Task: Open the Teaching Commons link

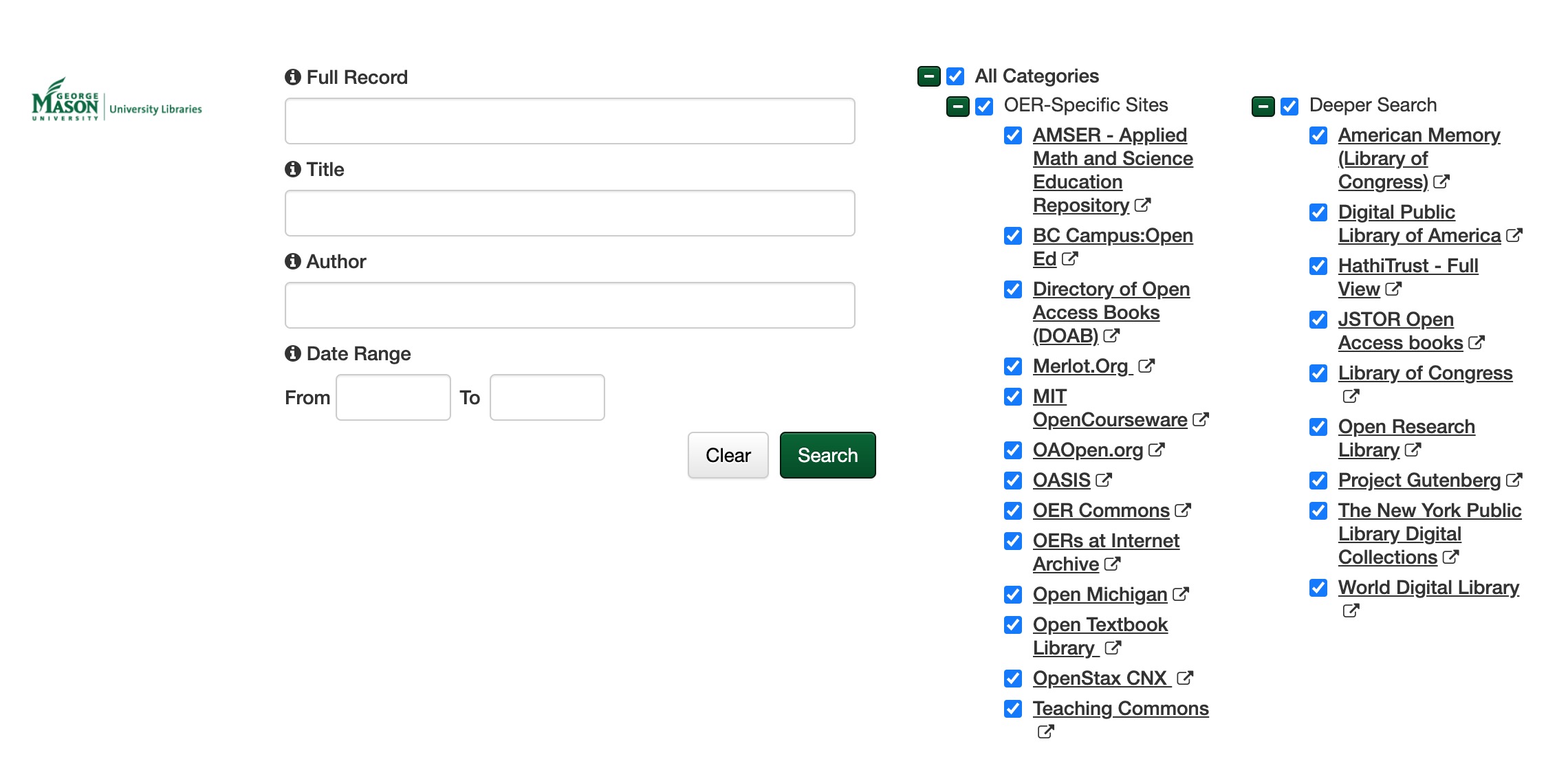Action: [1121, 708]
